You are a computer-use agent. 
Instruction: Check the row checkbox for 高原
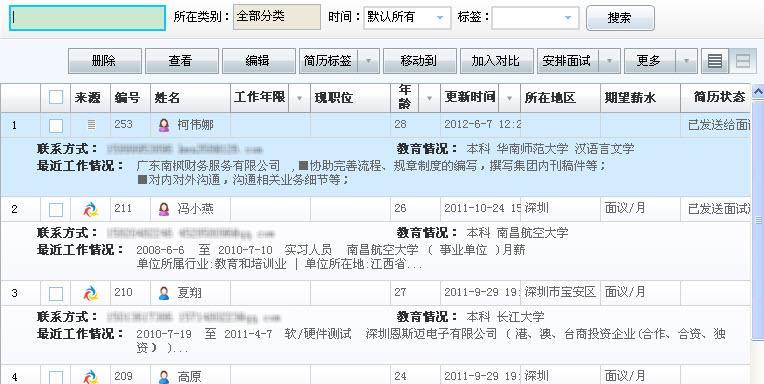(x=56, y=377)
